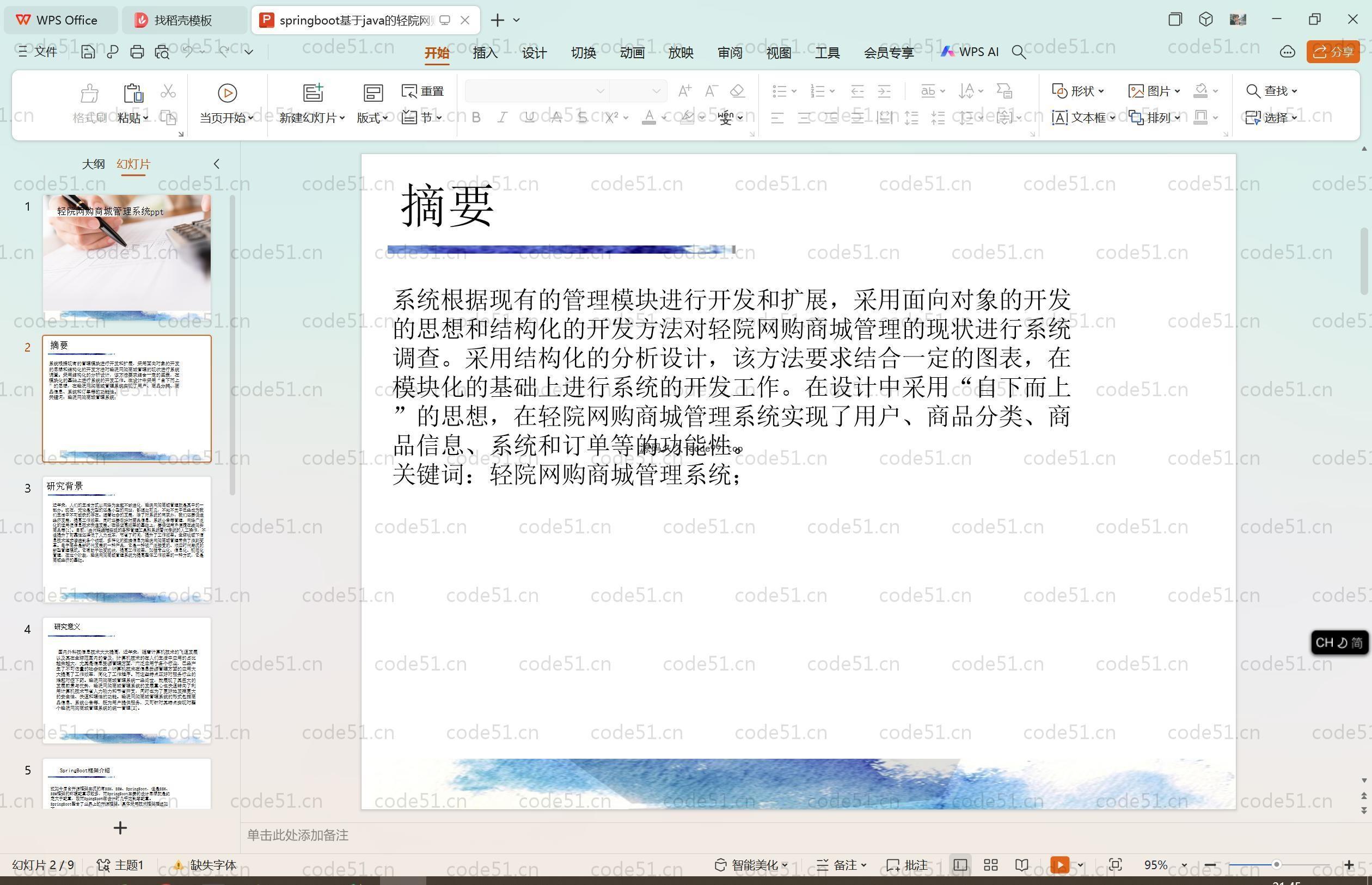Open the Design (设计) tab
The image size is (1372, 885).
[534, 53]
